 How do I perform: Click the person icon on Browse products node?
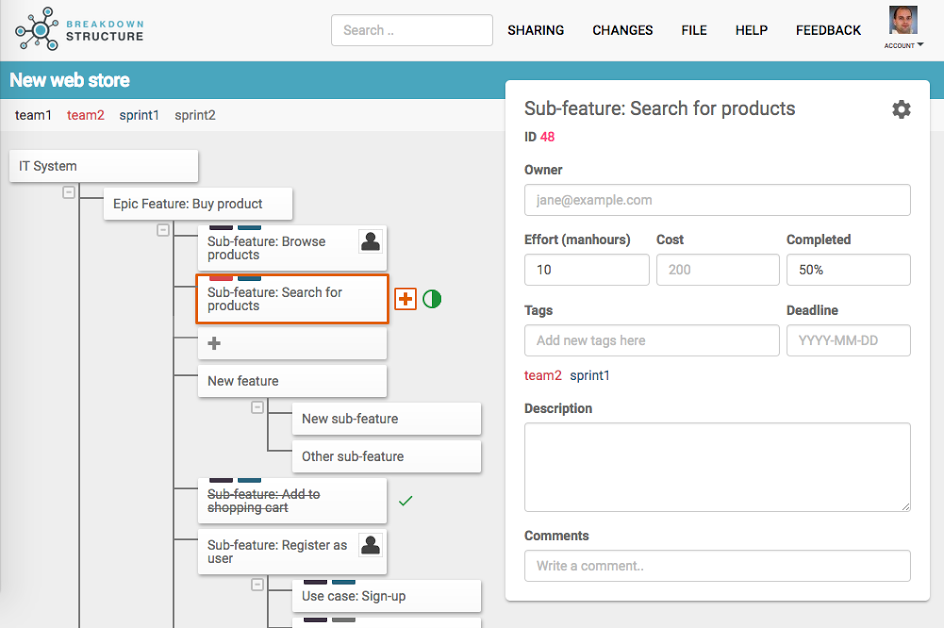(x=368, y=240)
